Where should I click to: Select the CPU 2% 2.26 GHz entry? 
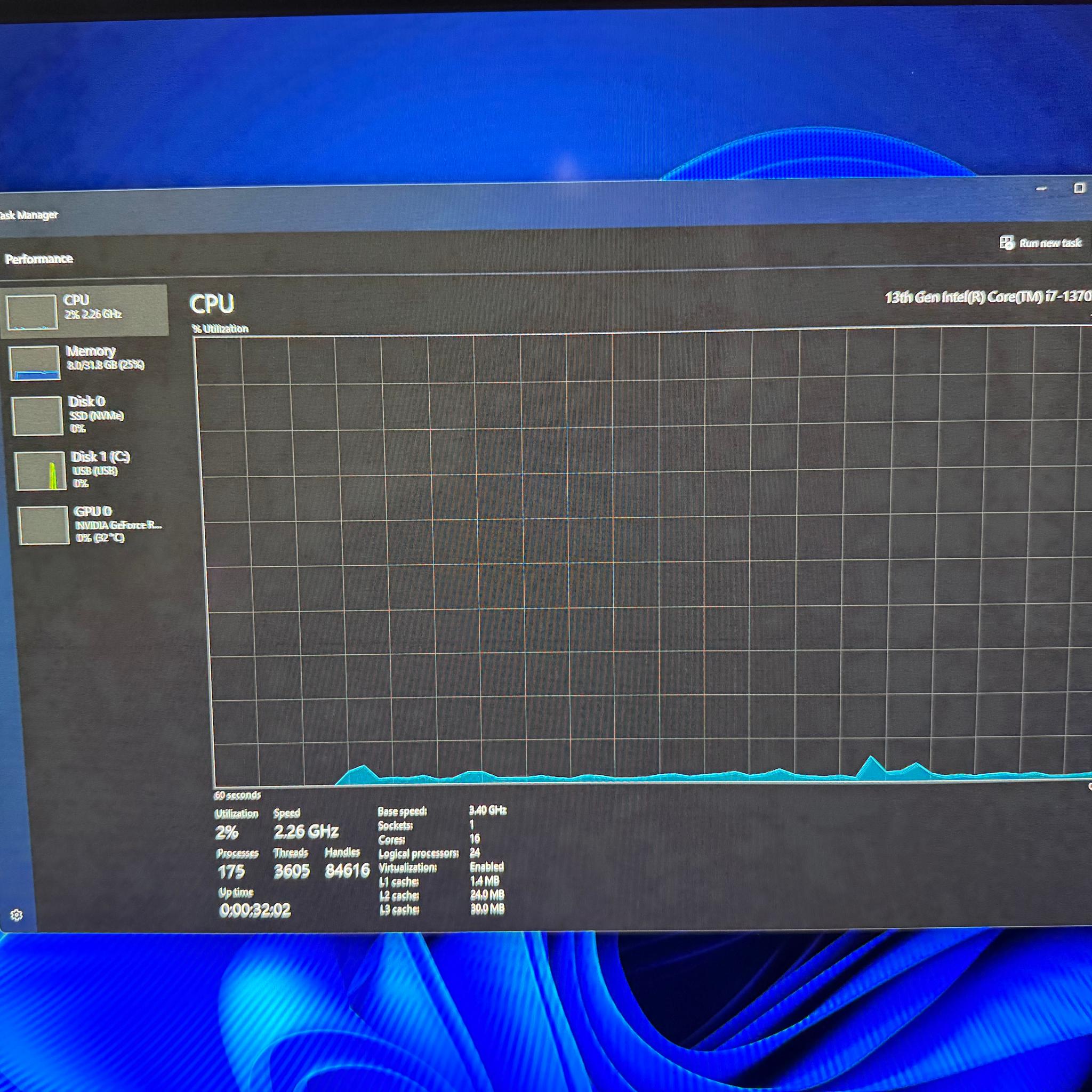pos(85,311)
